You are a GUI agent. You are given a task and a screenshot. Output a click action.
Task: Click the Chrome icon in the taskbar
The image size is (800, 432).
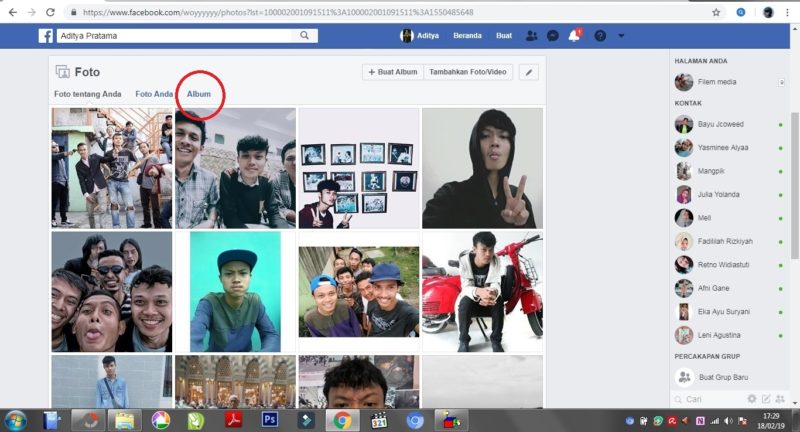click(342, 420)
